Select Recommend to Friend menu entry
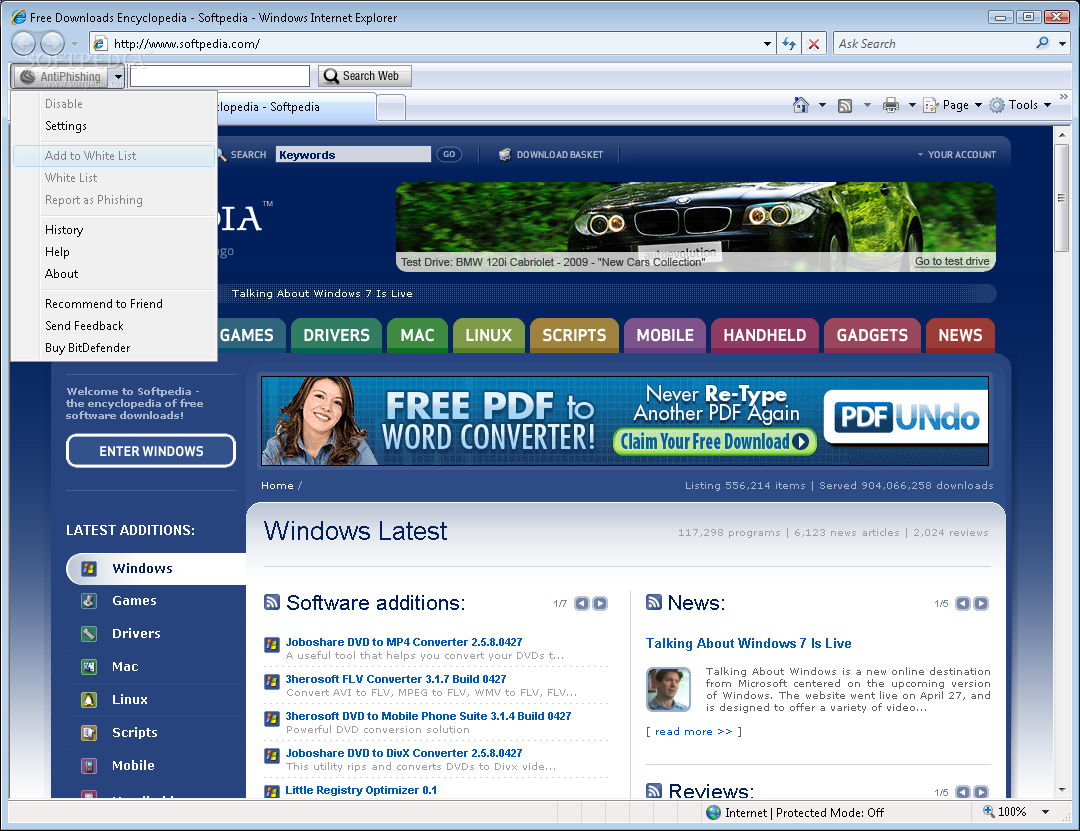 pyautogui.click(x=114, y=304)
